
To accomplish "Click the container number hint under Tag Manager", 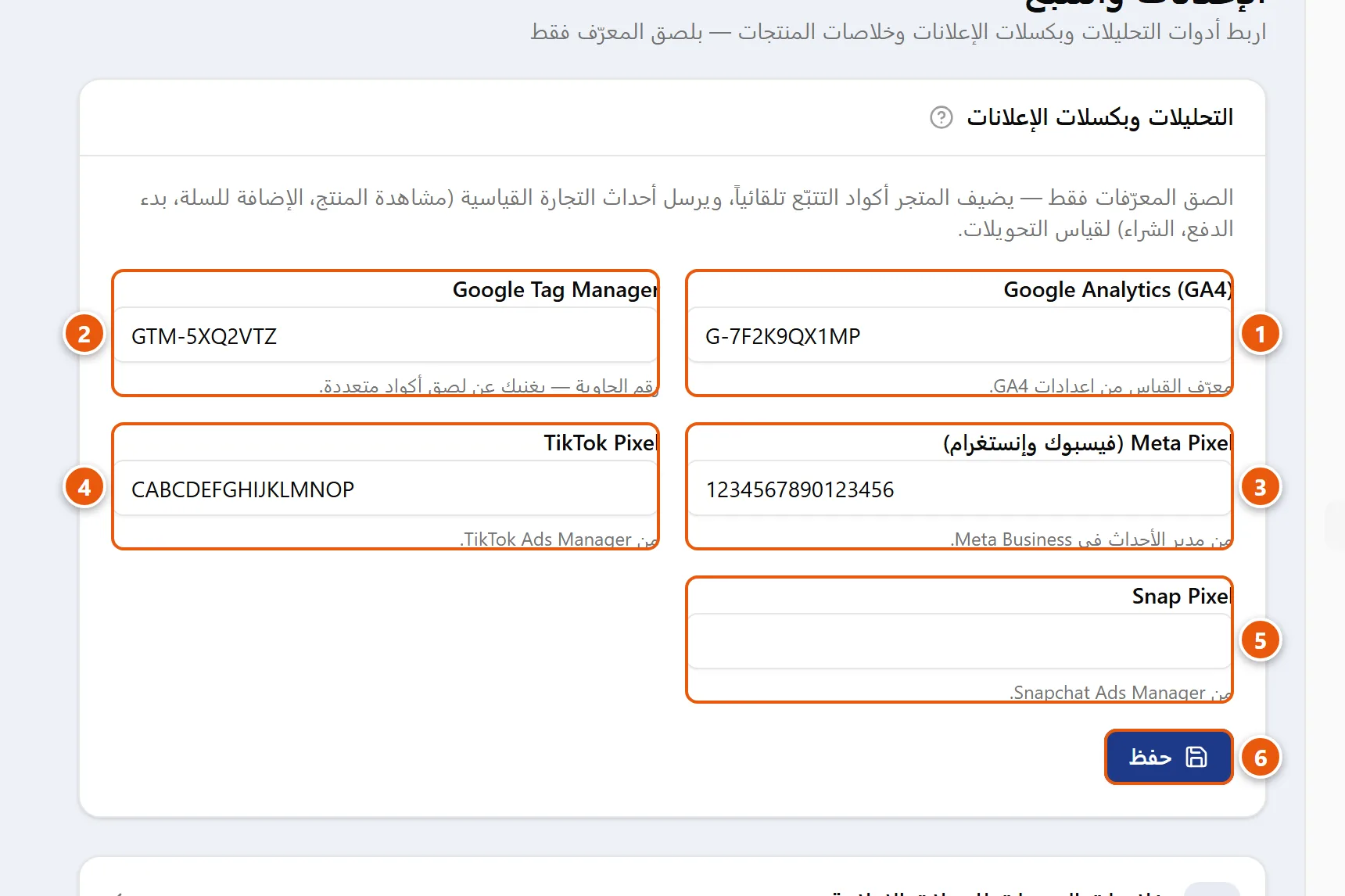I will click(x=489, y=386).
